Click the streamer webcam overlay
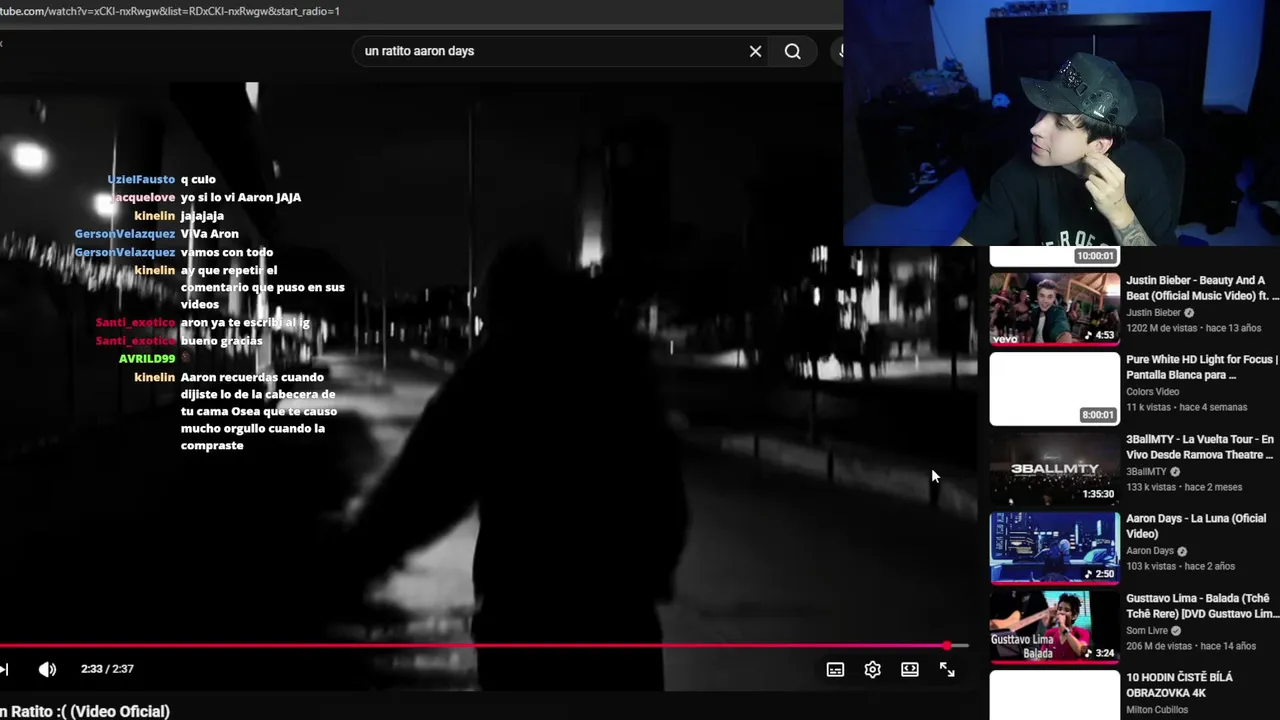This screenshot has height=720, width=1280. pyautogui.click(x=1061, y=123)
